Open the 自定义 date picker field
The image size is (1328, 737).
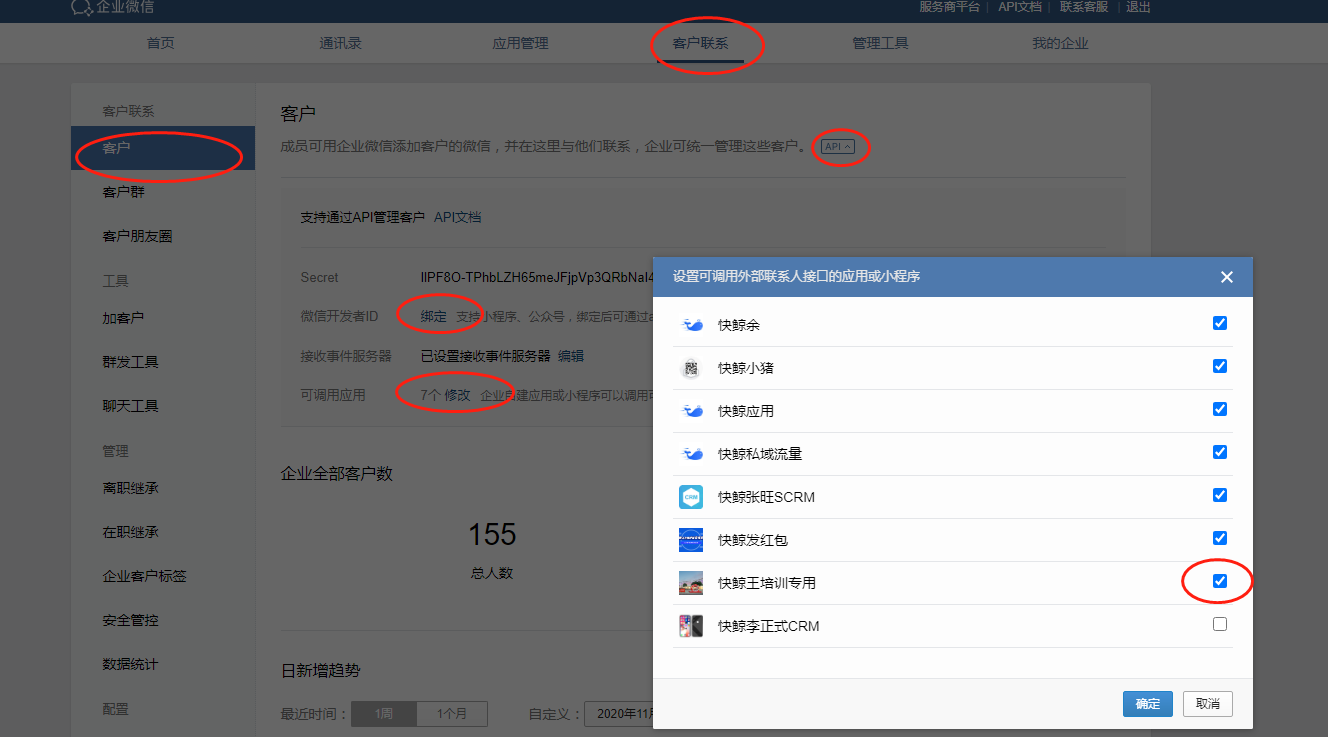620,714
